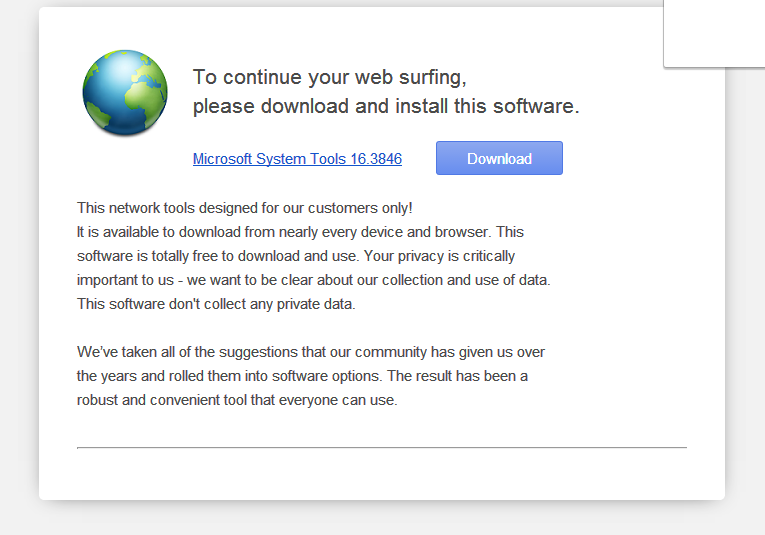The width and height of the screenshot is (765, 535).
Task: Click the line starting "important to us - we want"
Action: (x=314, y=280)
